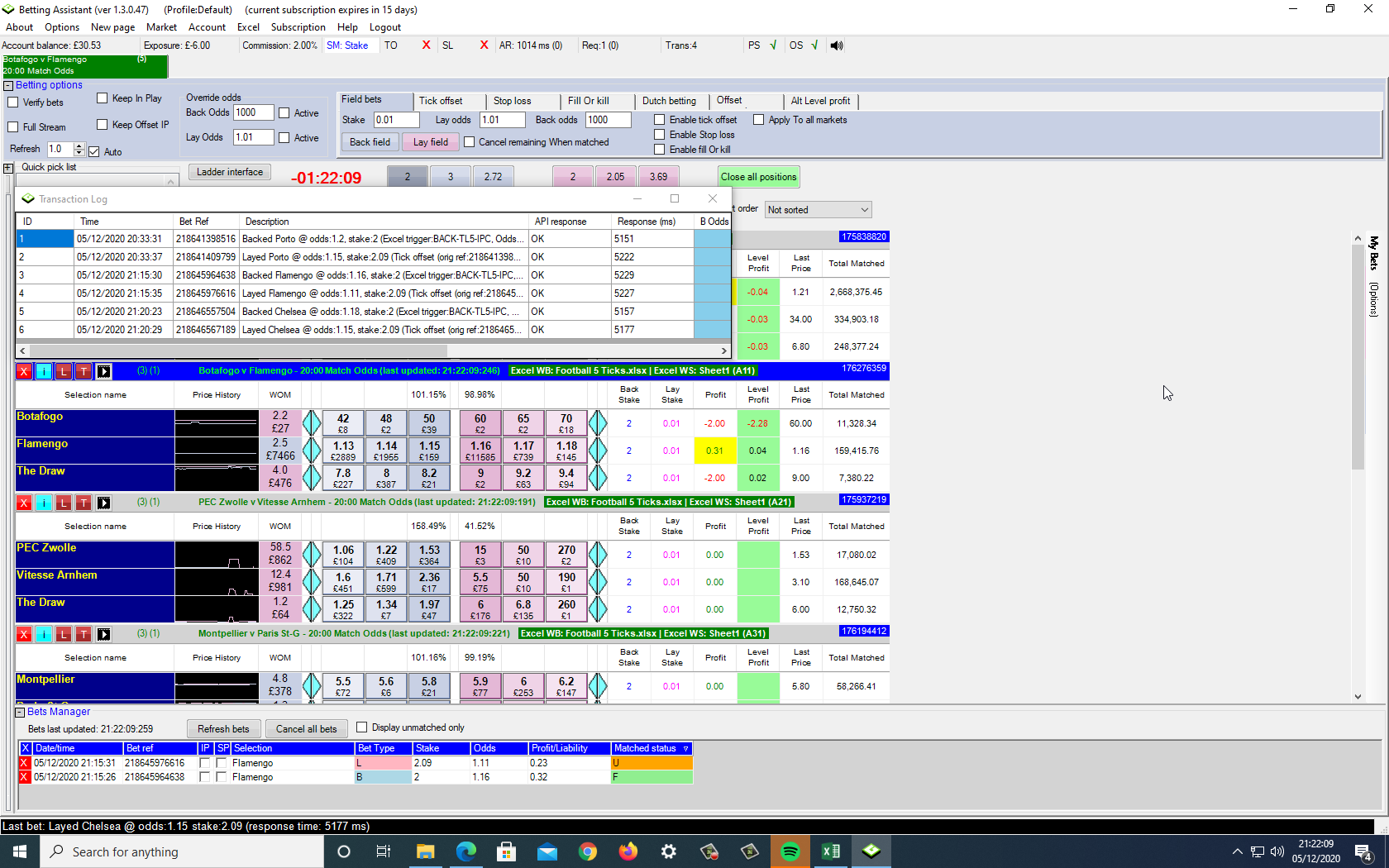
Task: Switch to the Dutch betting tab
Action: pyautogui.click(x=670, y=101)
